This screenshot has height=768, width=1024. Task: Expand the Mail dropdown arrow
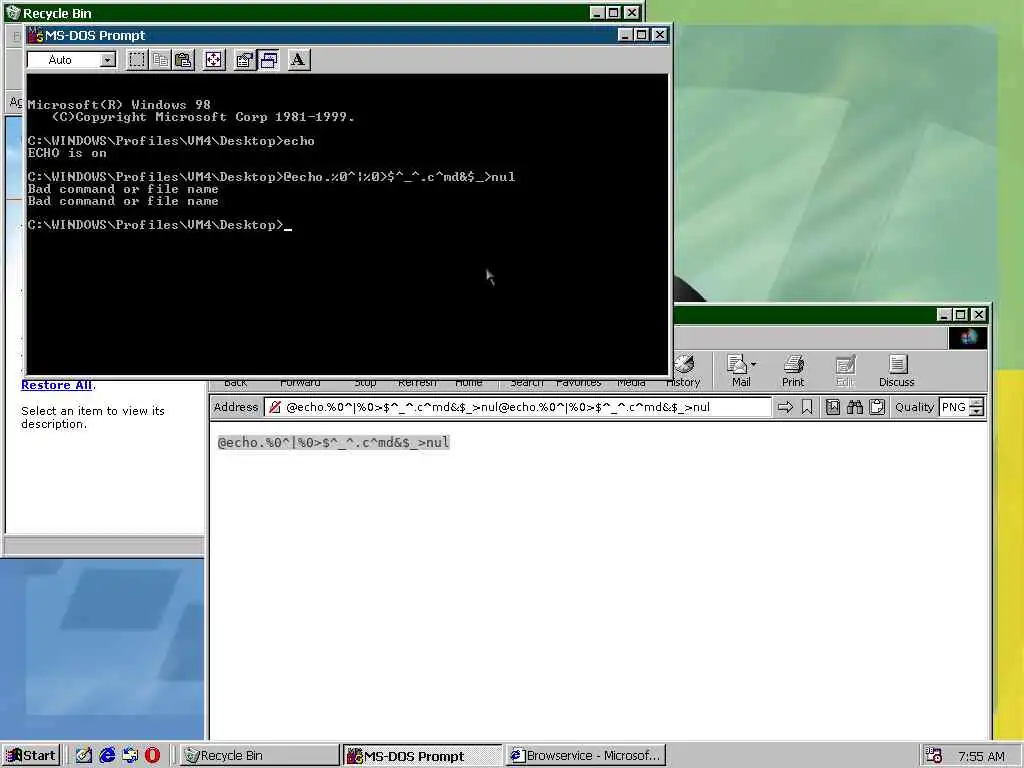(754, 364)
